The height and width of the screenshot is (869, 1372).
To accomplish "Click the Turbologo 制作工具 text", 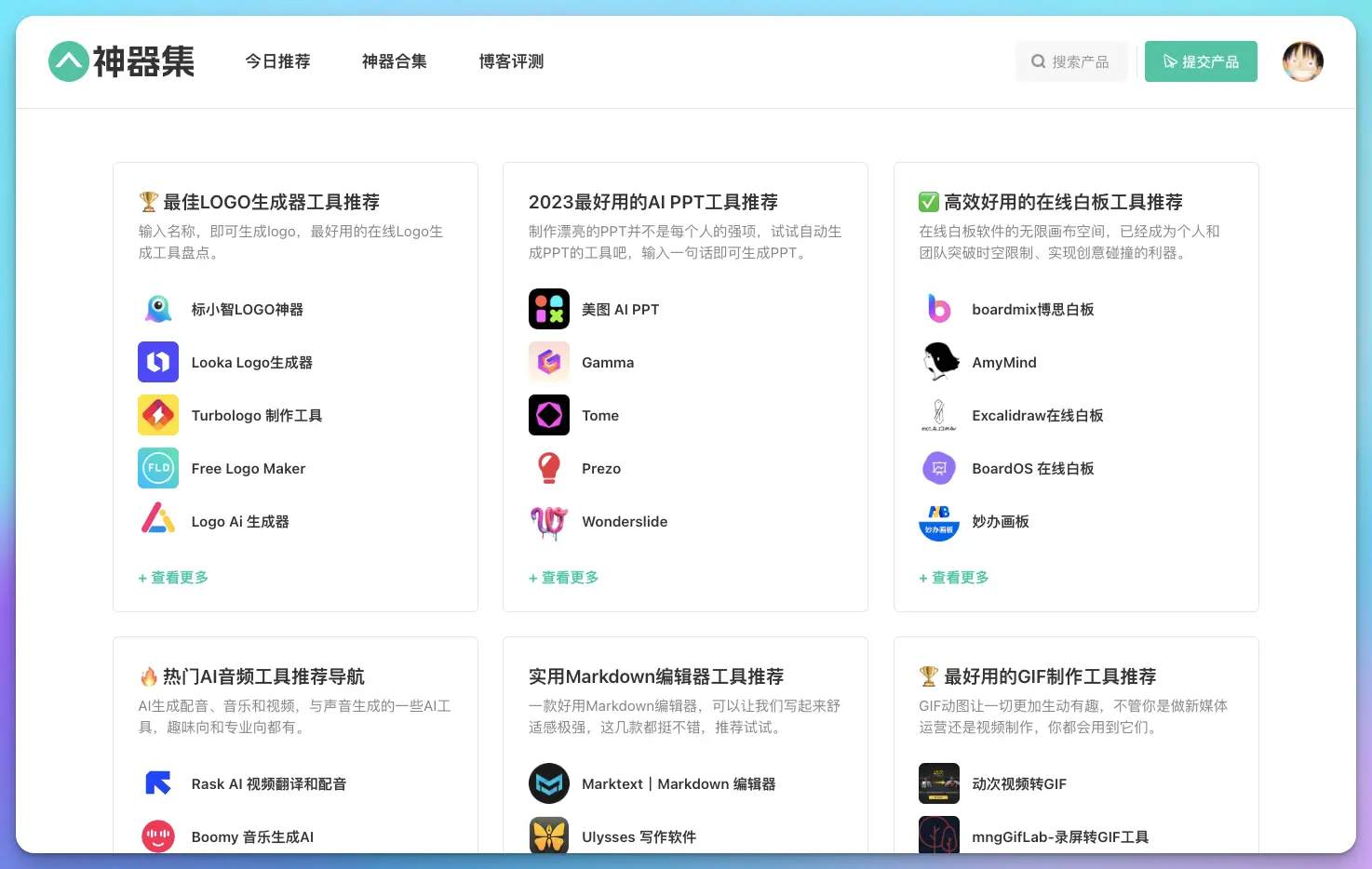I will 257,415.
